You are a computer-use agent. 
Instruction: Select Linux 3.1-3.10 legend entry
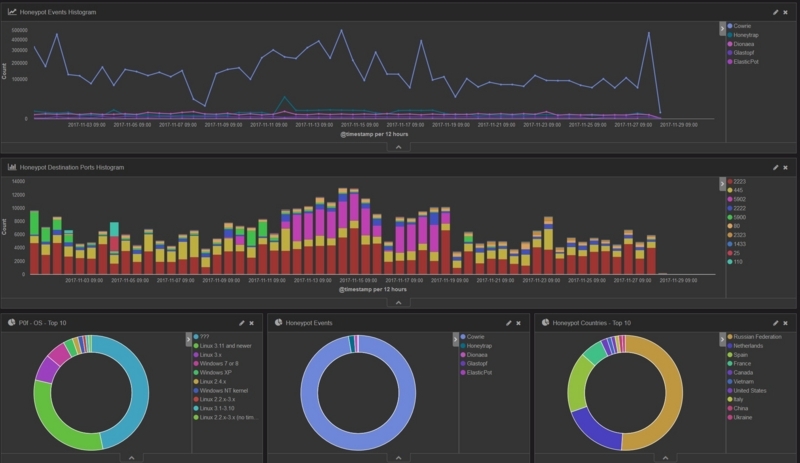[x=217, y=408]
